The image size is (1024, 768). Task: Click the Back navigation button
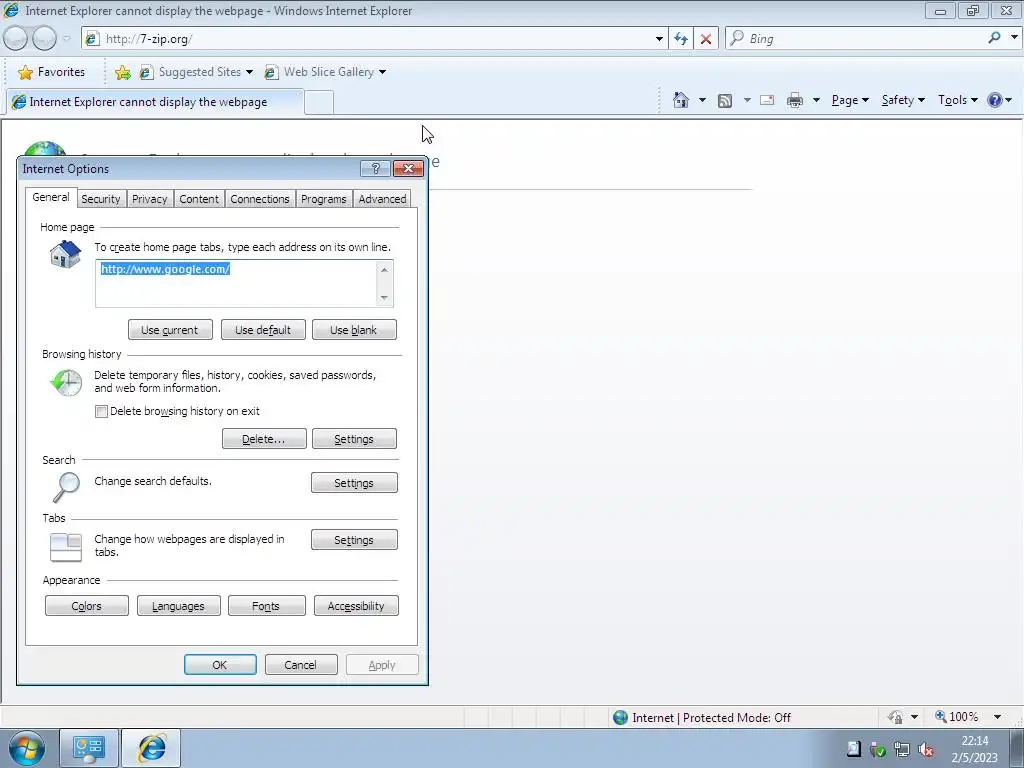16,39
